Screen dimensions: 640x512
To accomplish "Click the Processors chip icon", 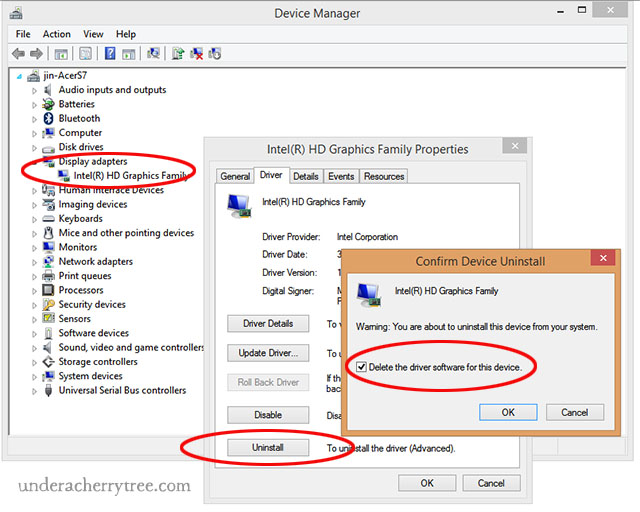I will (48, 290).
